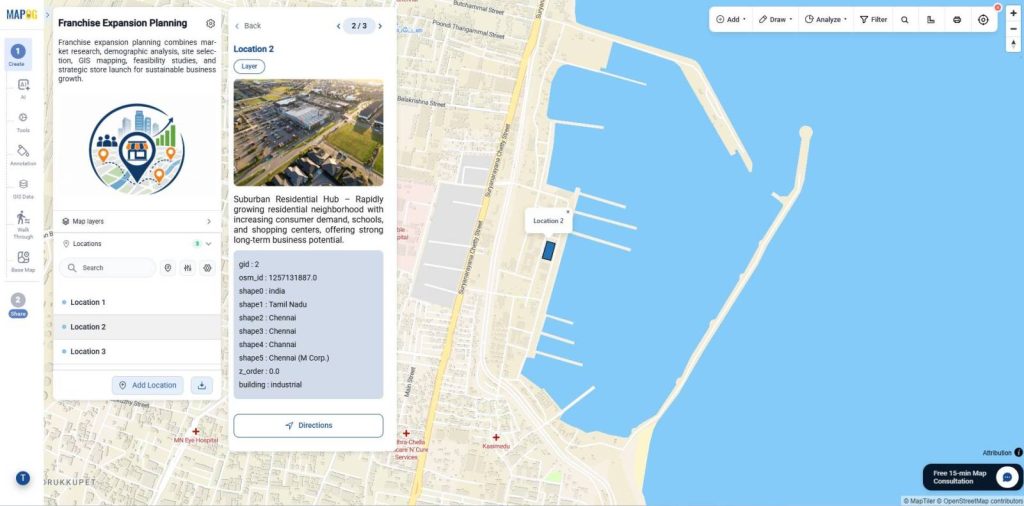The image size is (1024, 506).
Task: Click the user avatar T icon
Action: point(23,478)
